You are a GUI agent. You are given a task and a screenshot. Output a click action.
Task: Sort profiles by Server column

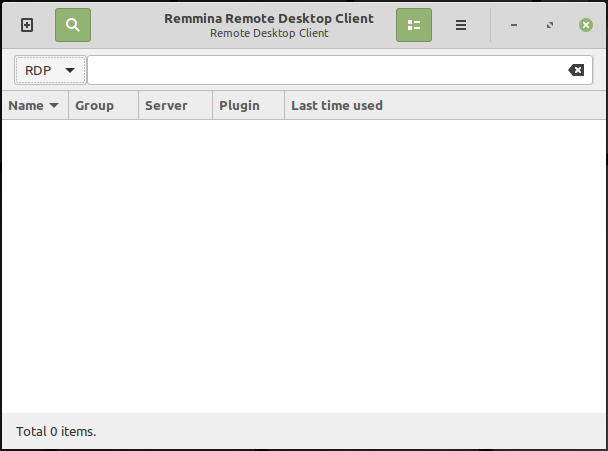pos(175,105)
